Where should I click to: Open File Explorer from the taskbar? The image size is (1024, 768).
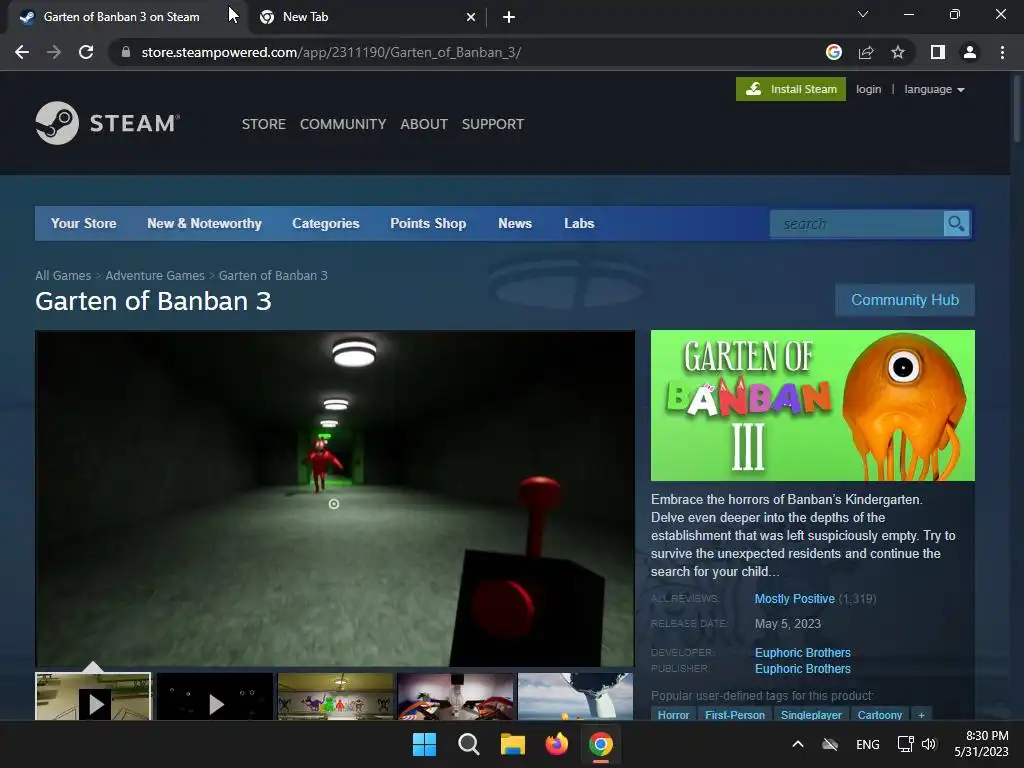point(513,744)
